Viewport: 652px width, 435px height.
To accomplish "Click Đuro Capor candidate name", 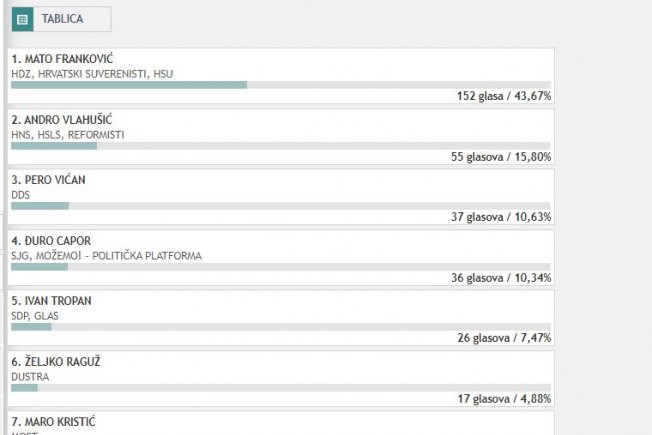I will click(51, 241).
